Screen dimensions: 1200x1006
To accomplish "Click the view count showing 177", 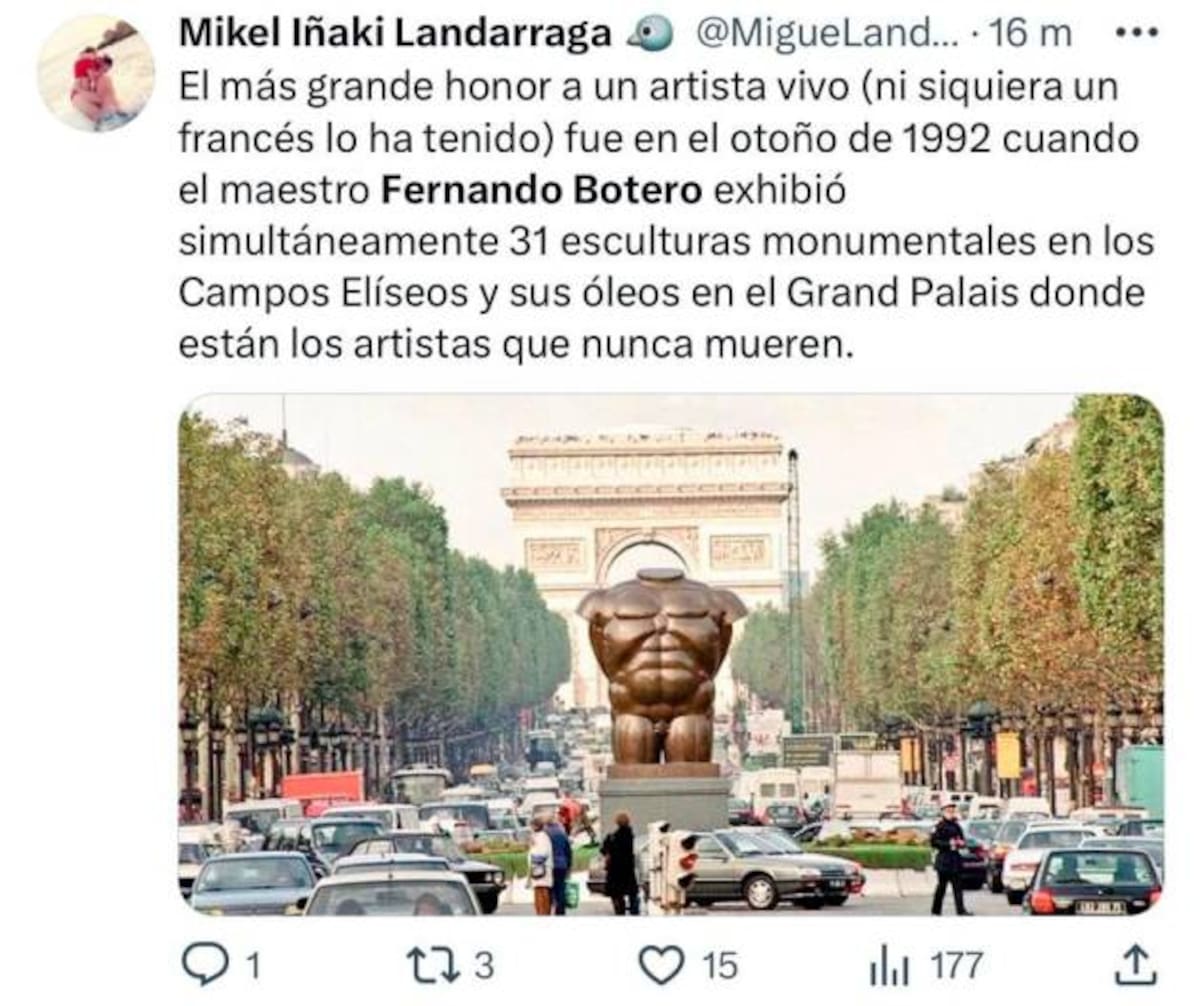I will 957,967.
